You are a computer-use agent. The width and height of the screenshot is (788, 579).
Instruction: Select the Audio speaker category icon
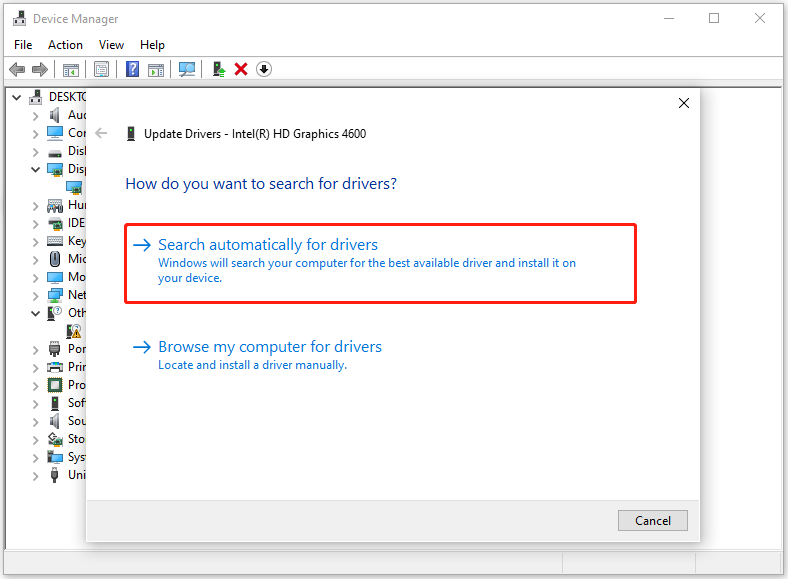(54, 115)
